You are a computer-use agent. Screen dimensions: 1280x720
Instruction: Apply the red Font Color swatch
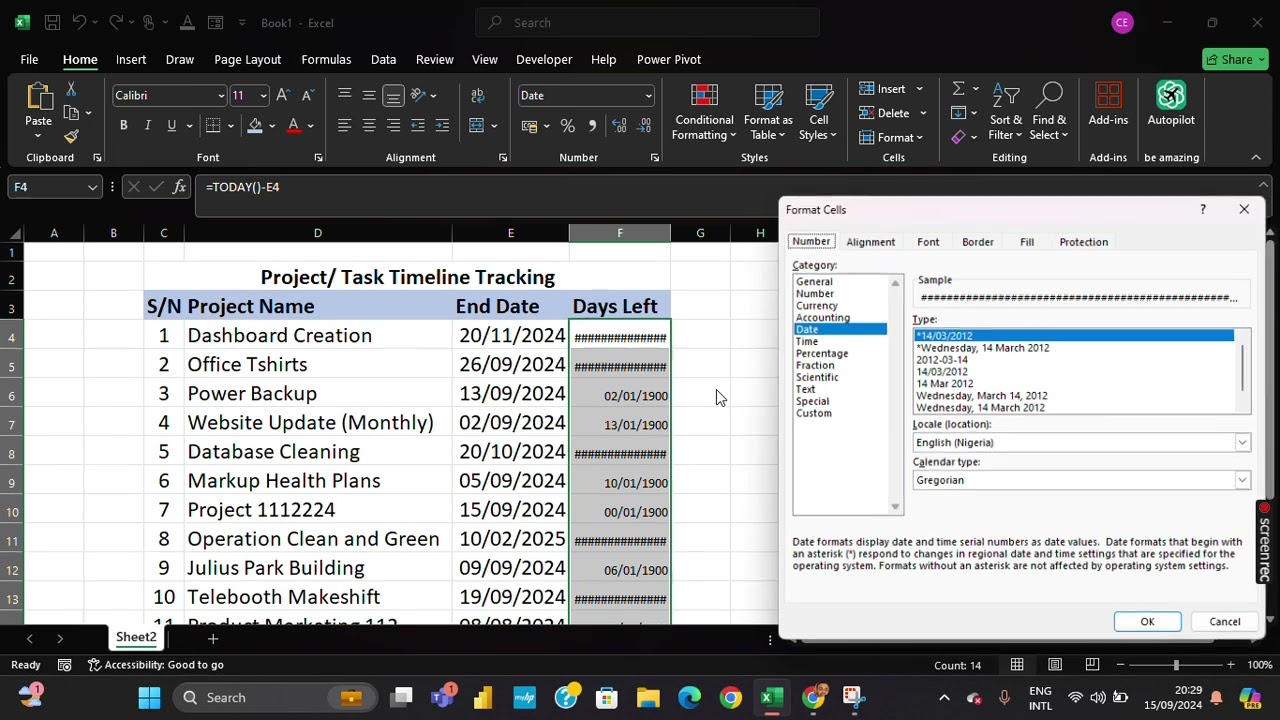[293, 126]
